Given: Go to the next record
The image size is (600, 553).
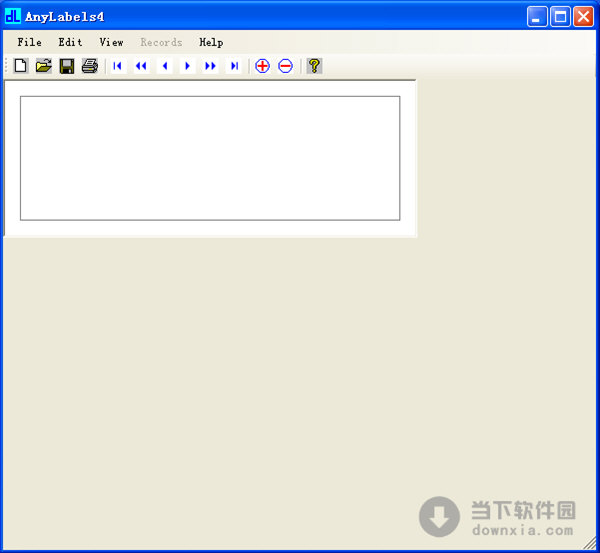Looking at the screenshot, I should click(x=188, y=66).
